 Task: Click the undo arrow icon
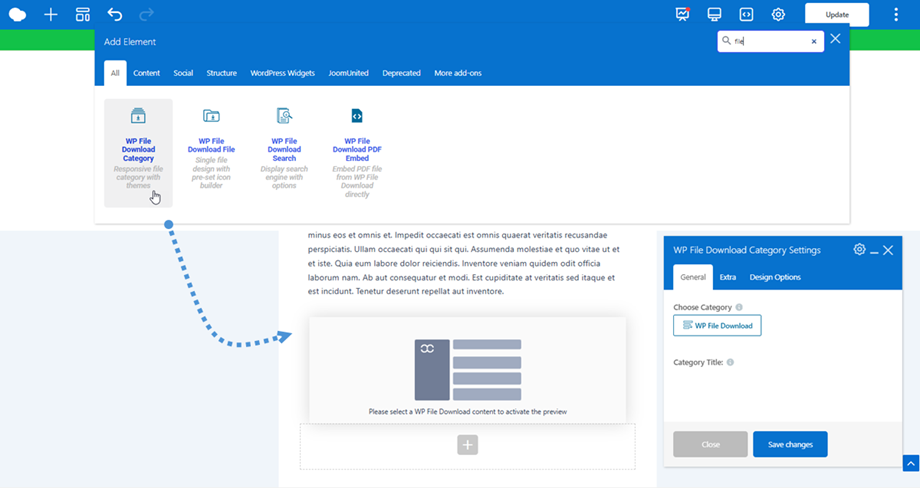pos(115,15)
